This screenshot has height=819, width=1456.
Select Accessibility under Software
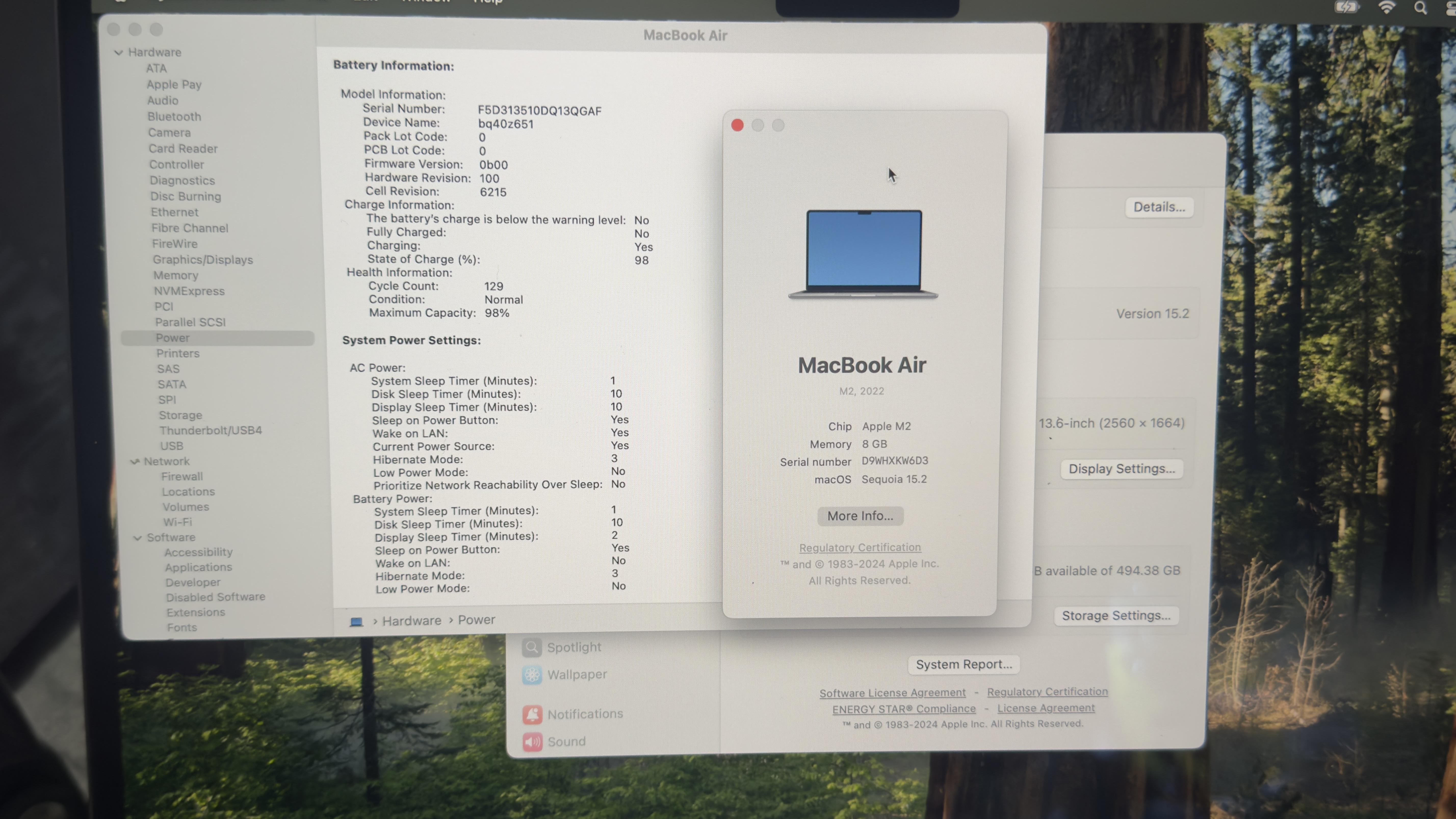pyautogui.click(x=198, y=552)
